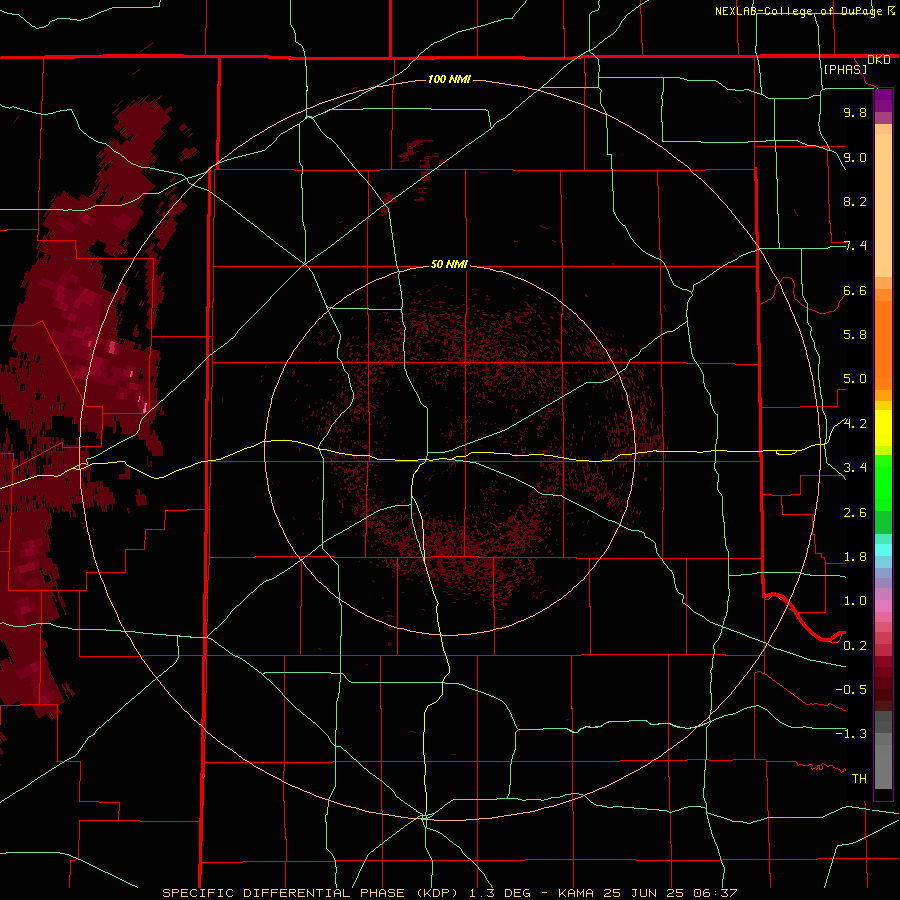
Task: Click the KAMA 25 JUN 25 06:37 timestamp
Action: click(x=647, y=893)
